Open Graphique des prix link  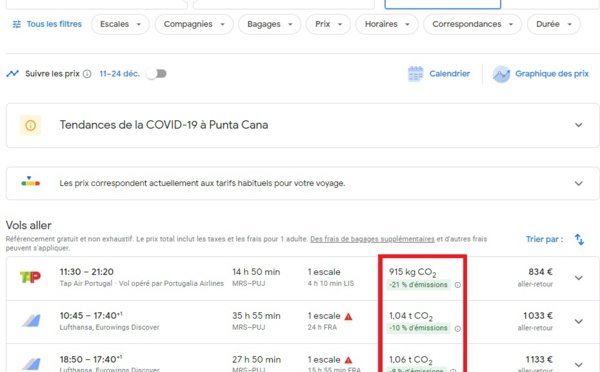point(551,73)
